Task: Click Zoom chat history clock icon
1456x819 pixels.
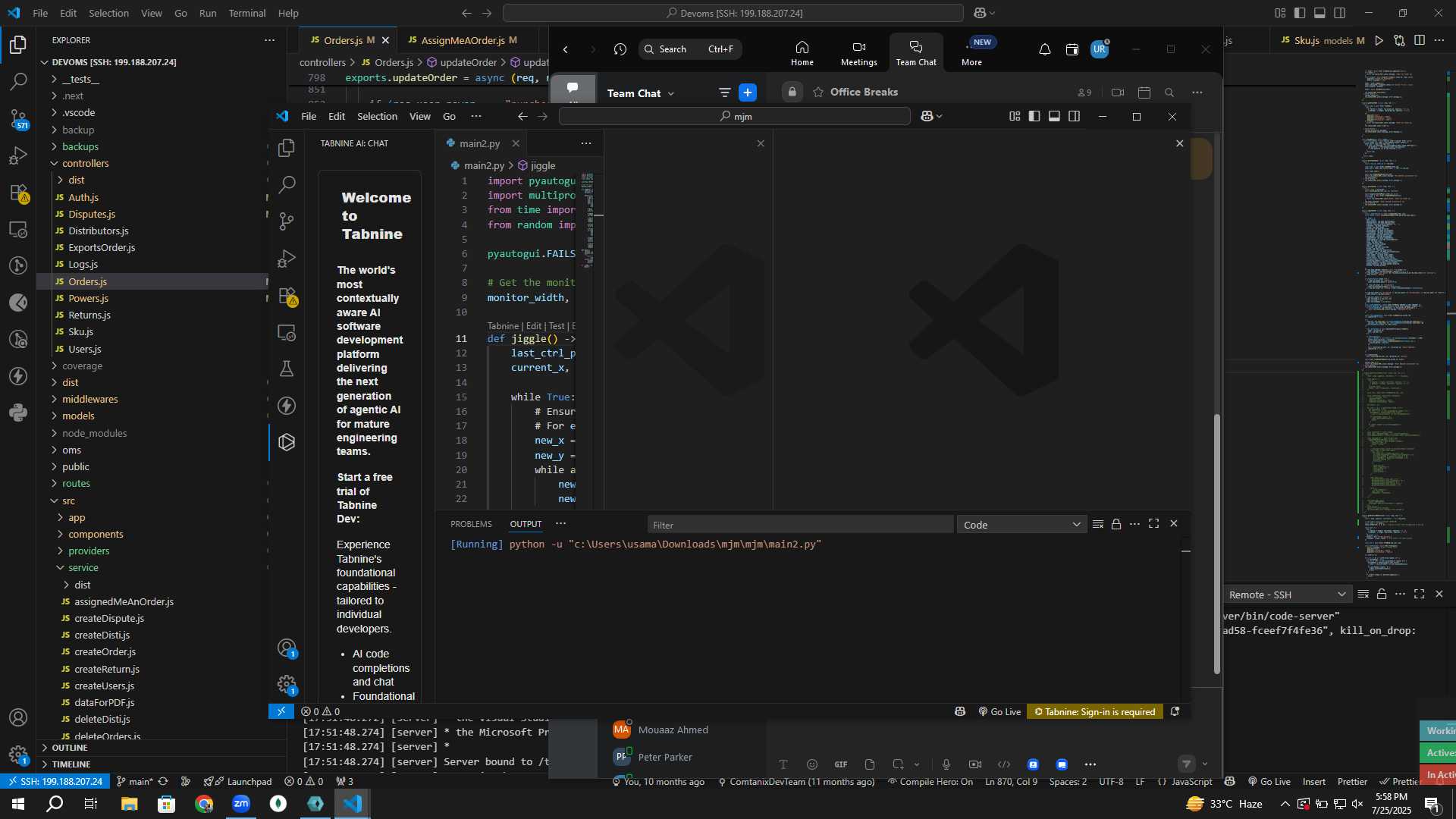Action: (620, 49)
